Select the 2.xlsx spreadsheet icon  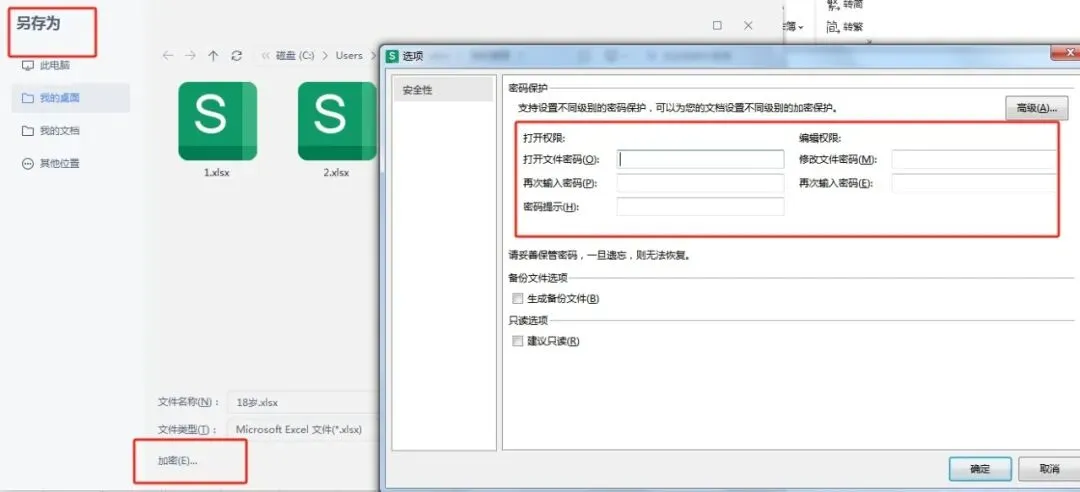pos(337,121)
